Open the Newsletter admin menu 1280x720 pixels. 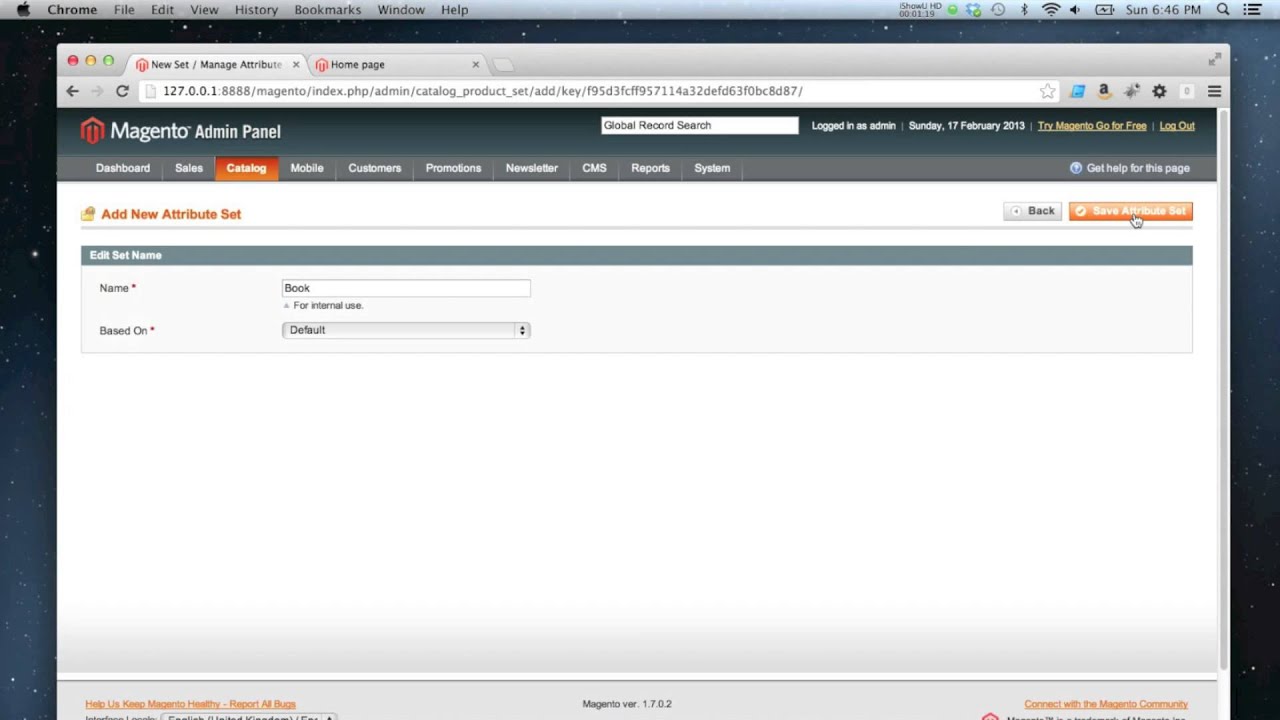click(x=532, y=168)
